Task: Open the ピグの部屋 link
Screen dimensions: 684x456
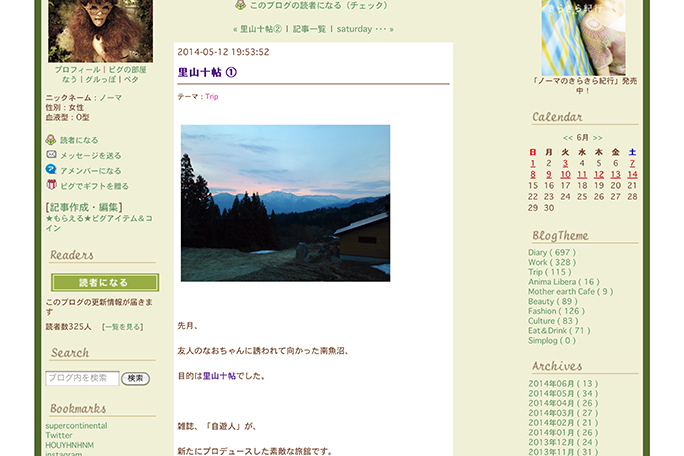Action: [127, 70]
